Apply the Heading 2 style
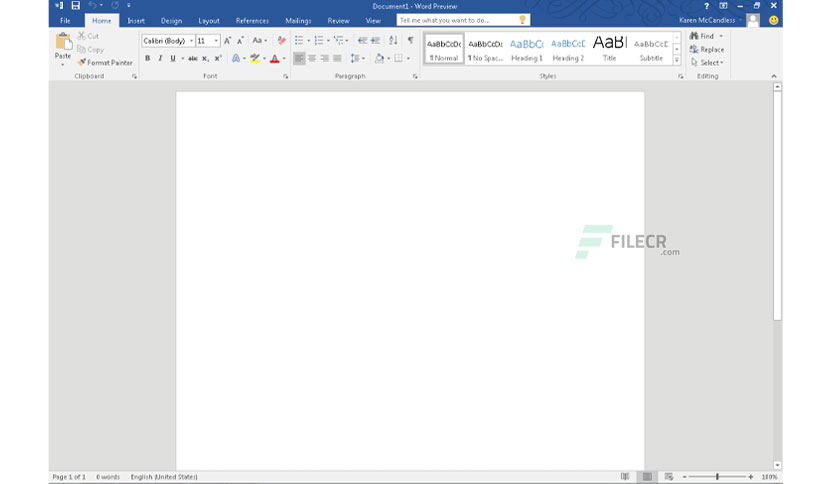The height and width of the screenshot is (484, 836). [x=568, y=49]
